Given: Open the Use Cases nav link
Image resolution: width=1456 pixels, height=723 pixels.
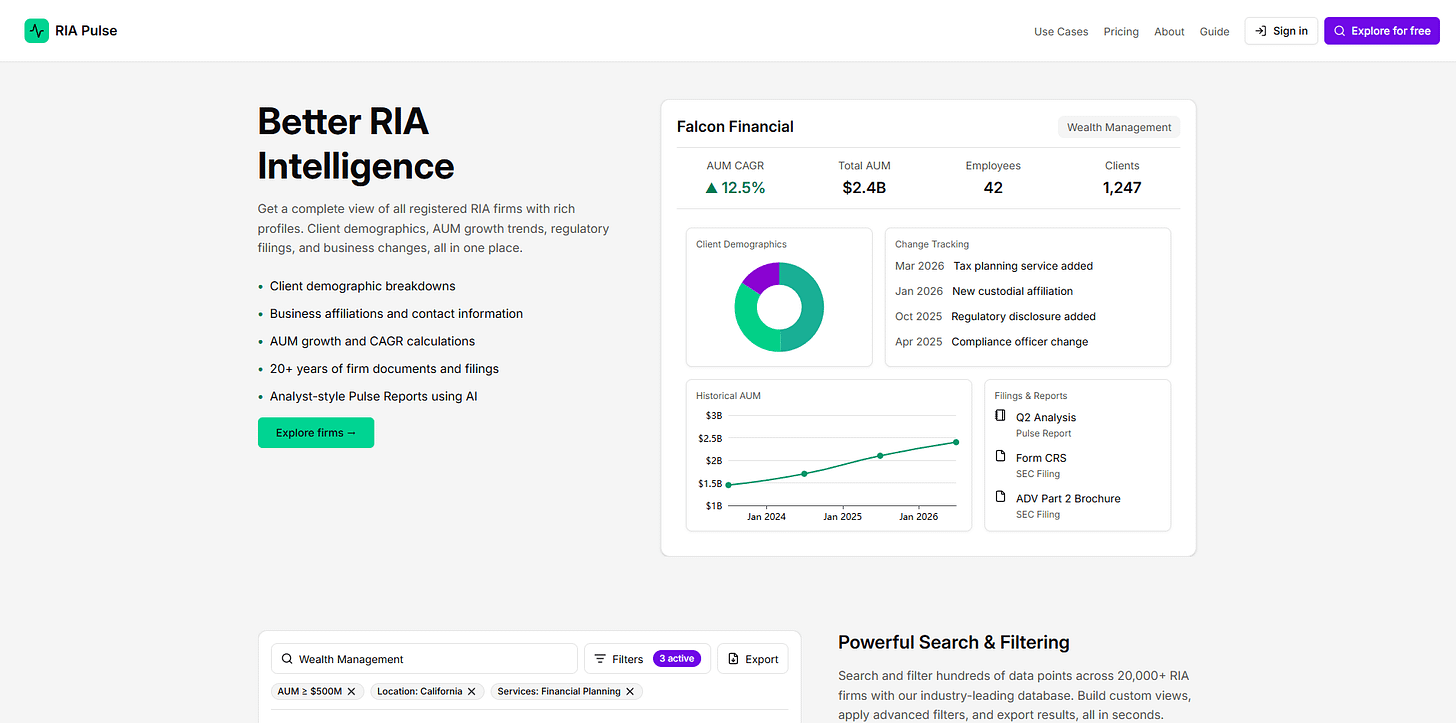Looking at the screenshot, I should point(1061,31).
